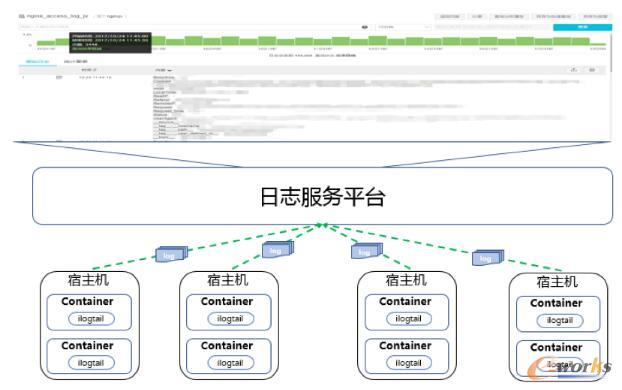Click the log icon above the rightmost 宿主机
622x390 pixels.
[x=488, y=257]
